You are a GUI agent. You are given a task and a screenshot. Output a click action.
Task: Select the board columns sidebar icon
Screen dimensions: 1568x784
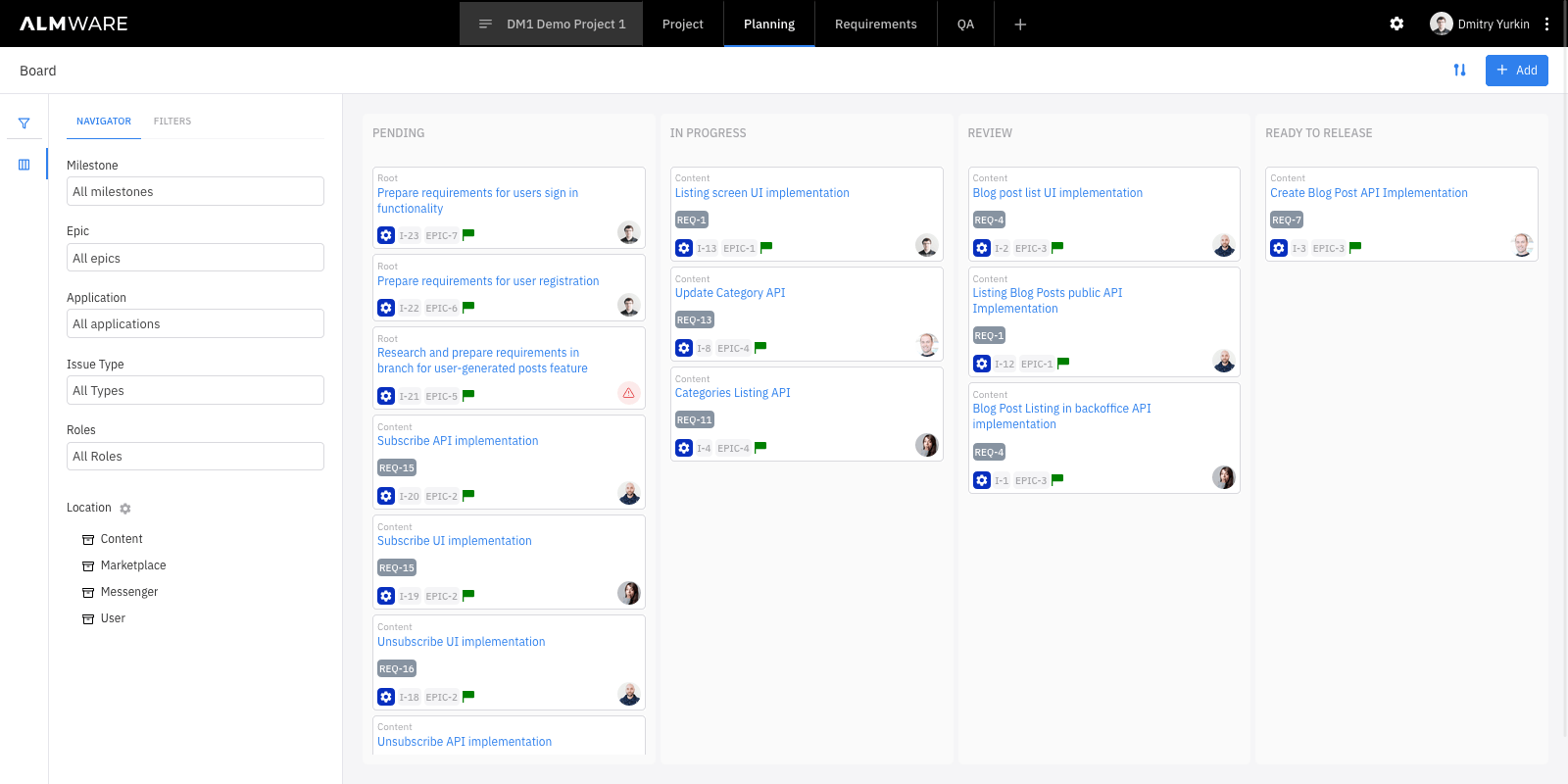[x=24, y=165]
